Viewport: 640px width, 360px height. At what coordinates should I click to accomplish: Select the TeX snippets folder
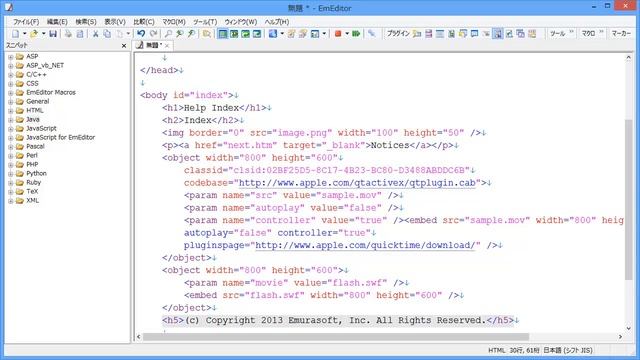coord(32,191)
